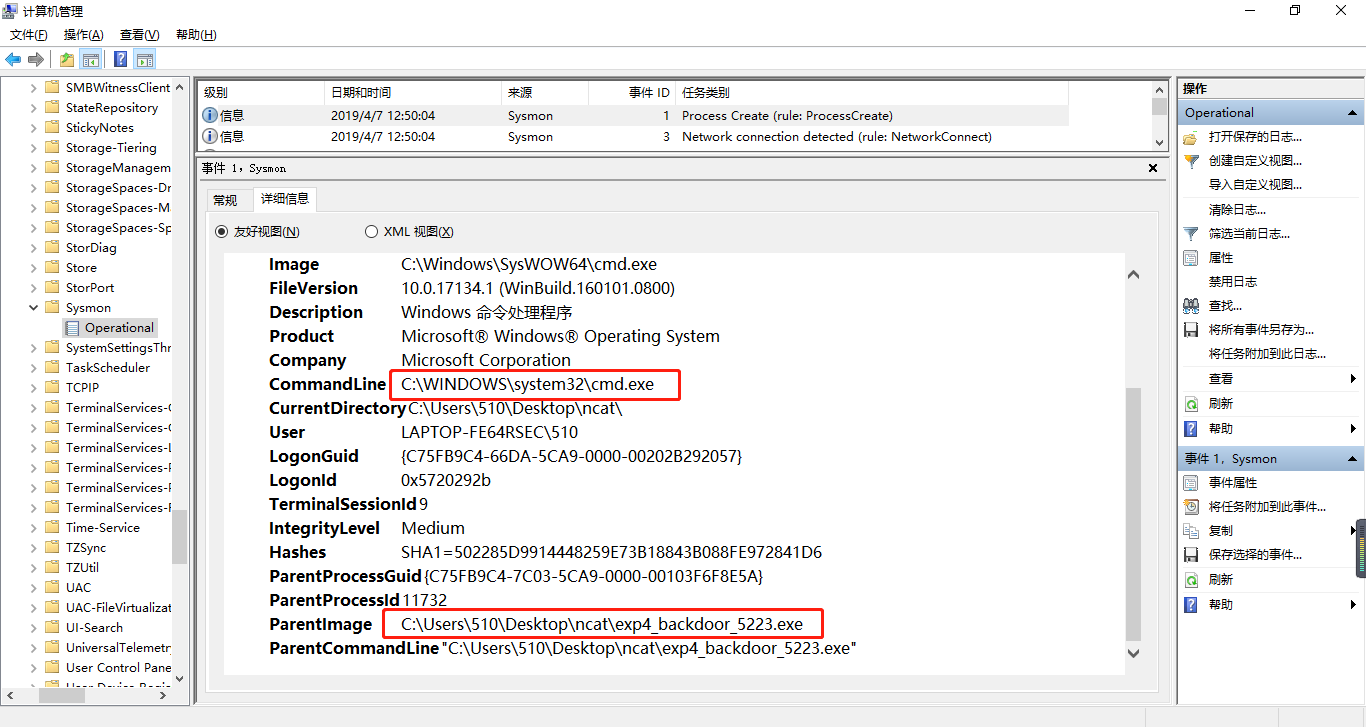Click the 计算机管理 title bar app icon
Viewport: 1366px width, 727px height.
coord(10,11)
